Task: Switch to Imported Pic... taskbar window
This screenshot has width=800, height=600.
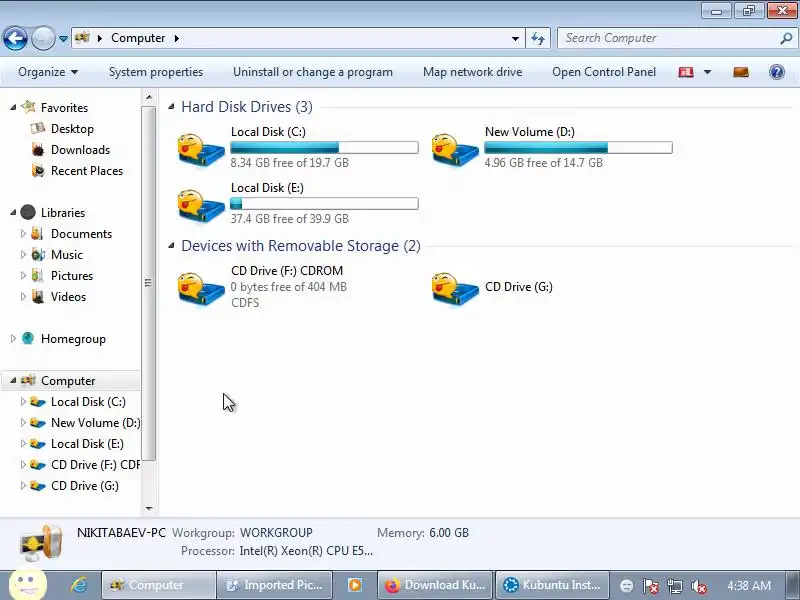Action: point(274,585)
